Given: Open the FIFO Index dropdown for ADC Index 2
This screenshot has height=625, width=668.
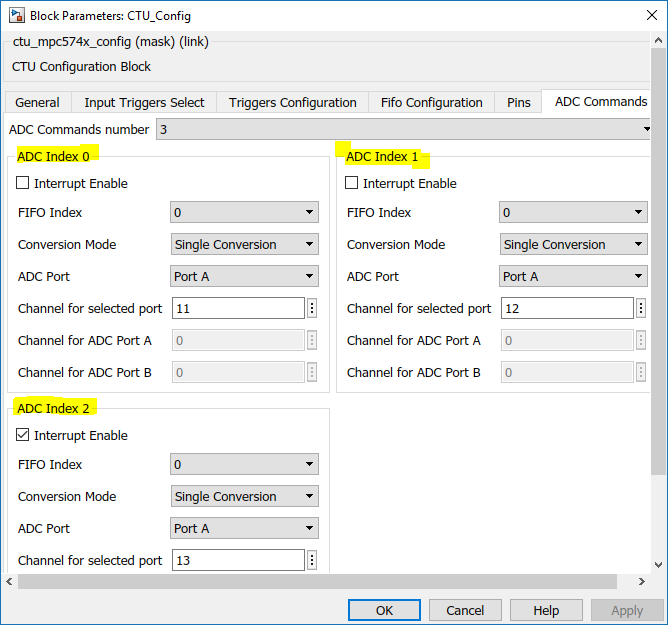Looking at the screenshot, I should pos(245,464).
